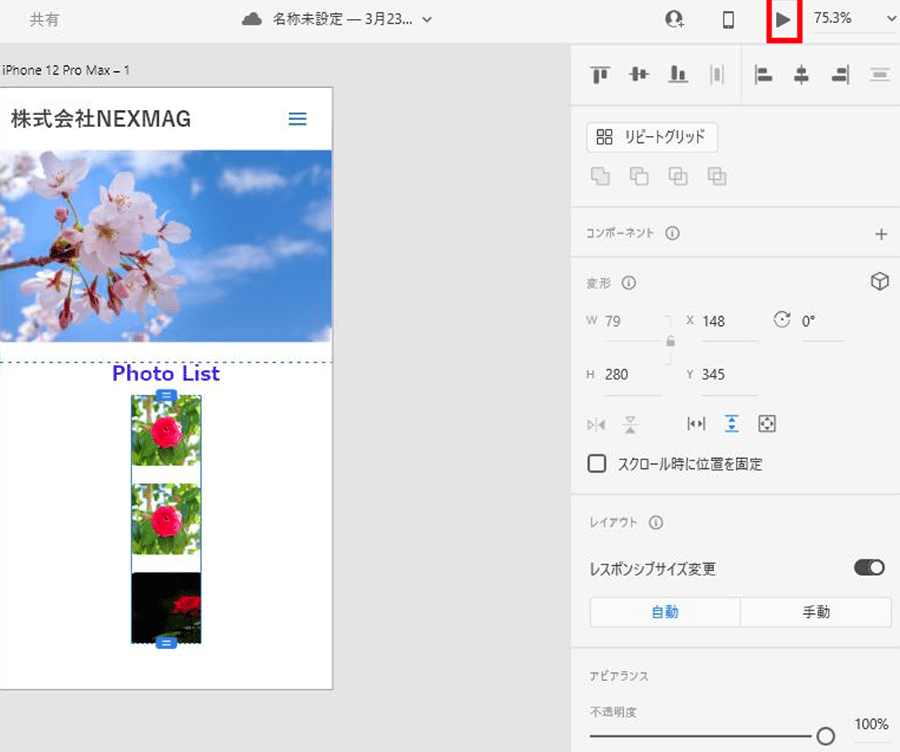Toggle the aspect ratio lock icon
This screenshot has width=900, height=752.
[x=670, y=342]
